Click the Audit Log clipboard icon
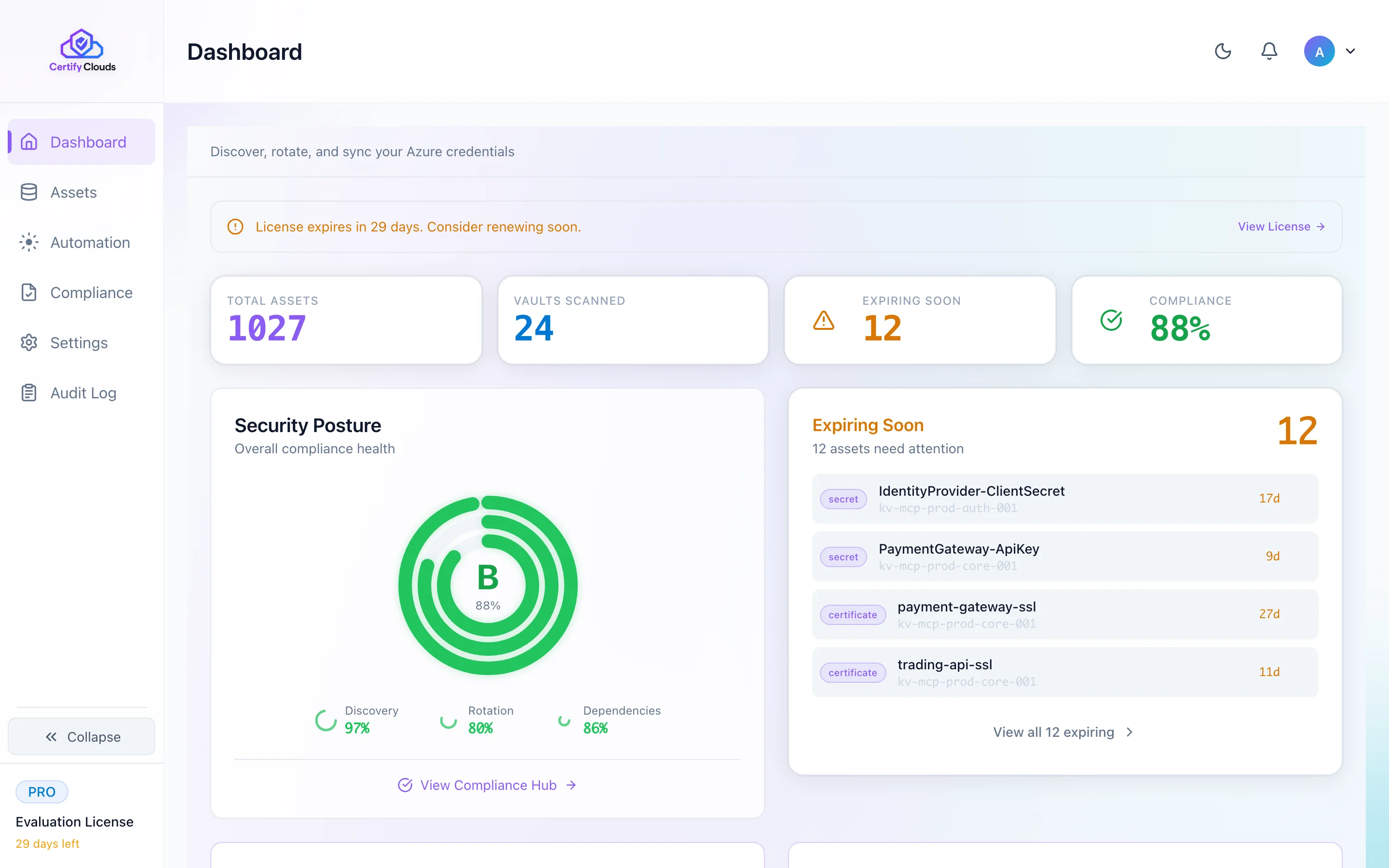 pyautogui.click(x=29, y=393)
